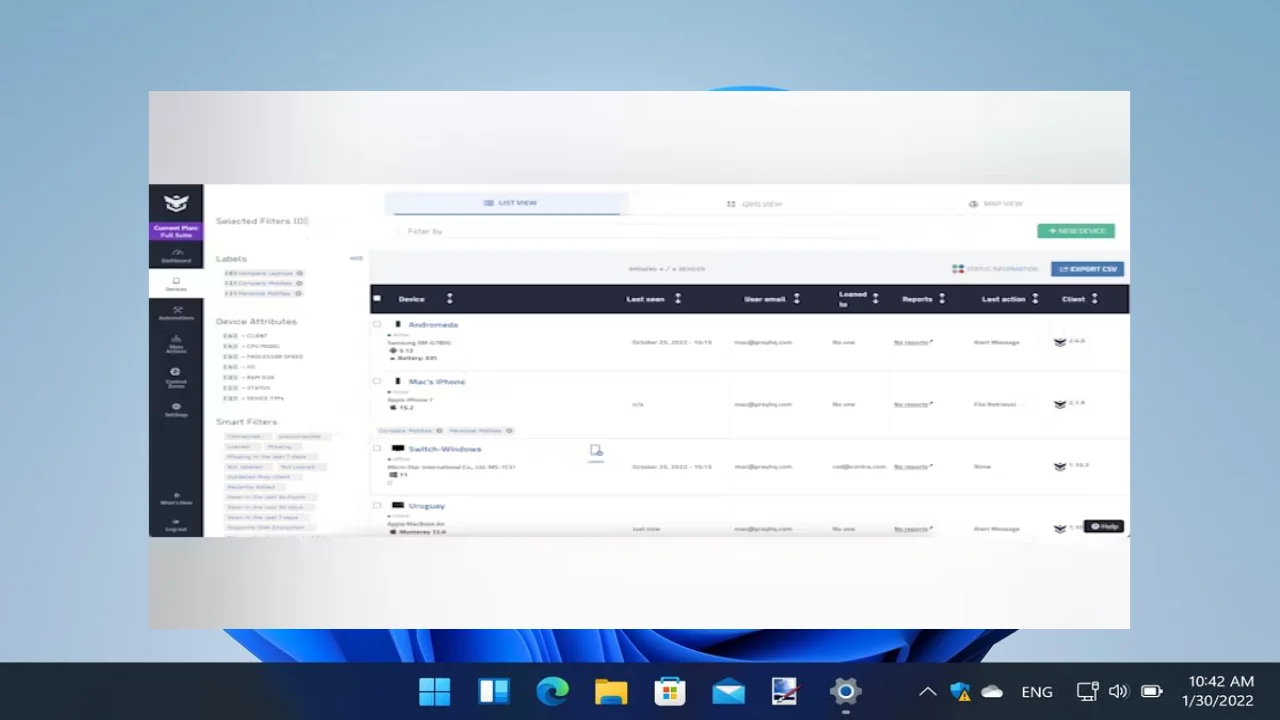Click the Windows Start button
Image resolution: width=1280 pixels, height=720 pixels.
435,691
